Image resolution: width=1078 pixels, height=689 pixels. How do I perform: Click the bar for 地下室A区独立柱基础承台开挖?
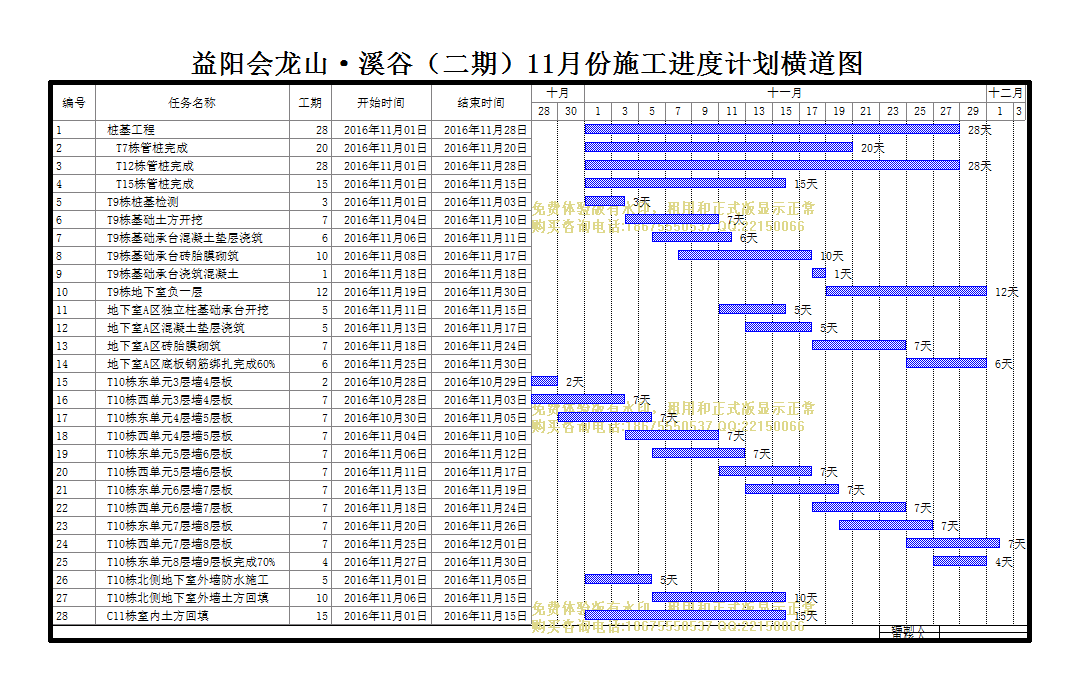pyautogui.click(x=752, y=309)
